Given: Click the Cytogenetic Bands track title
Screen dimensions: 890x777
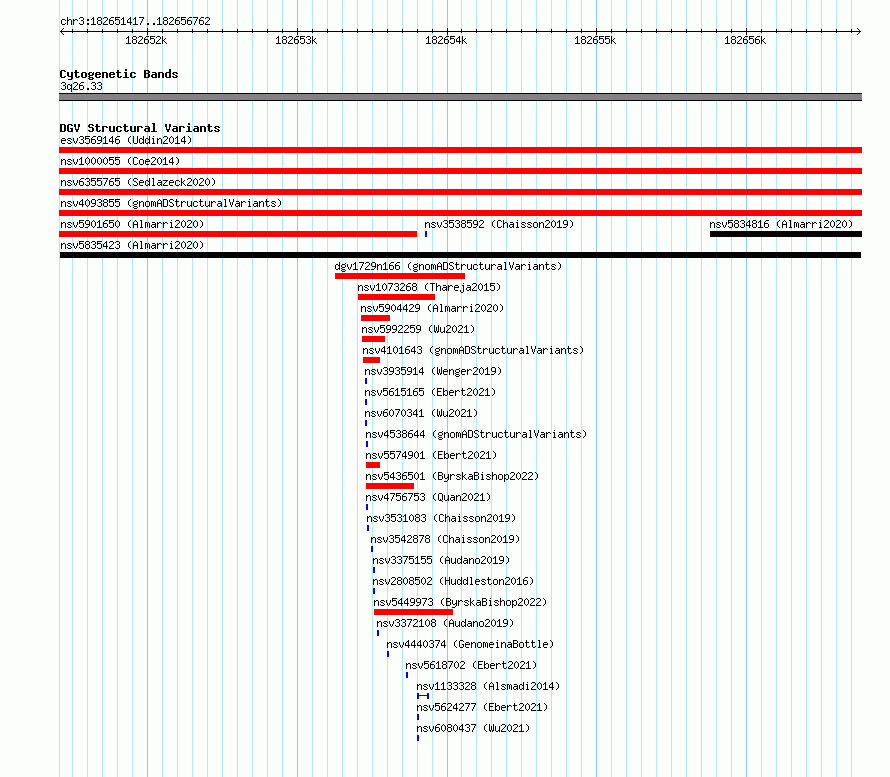Looking at the screenshot, I should click(119, 74).
